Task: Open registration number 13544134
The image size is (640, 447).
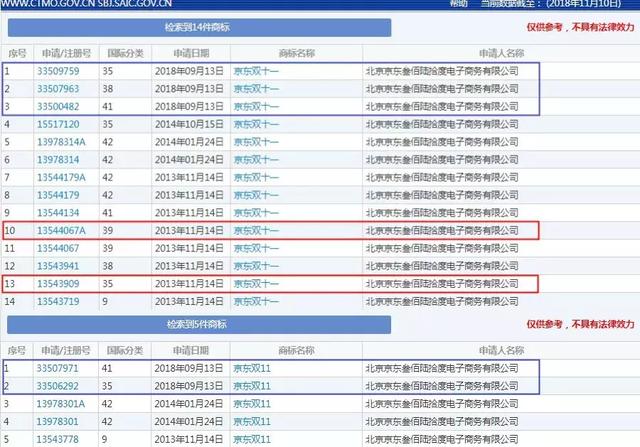Action: click(58, 213)
